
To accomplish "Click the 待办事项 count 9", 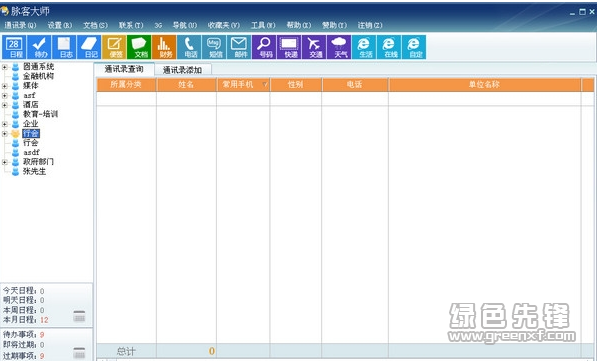I will point(42,335).
